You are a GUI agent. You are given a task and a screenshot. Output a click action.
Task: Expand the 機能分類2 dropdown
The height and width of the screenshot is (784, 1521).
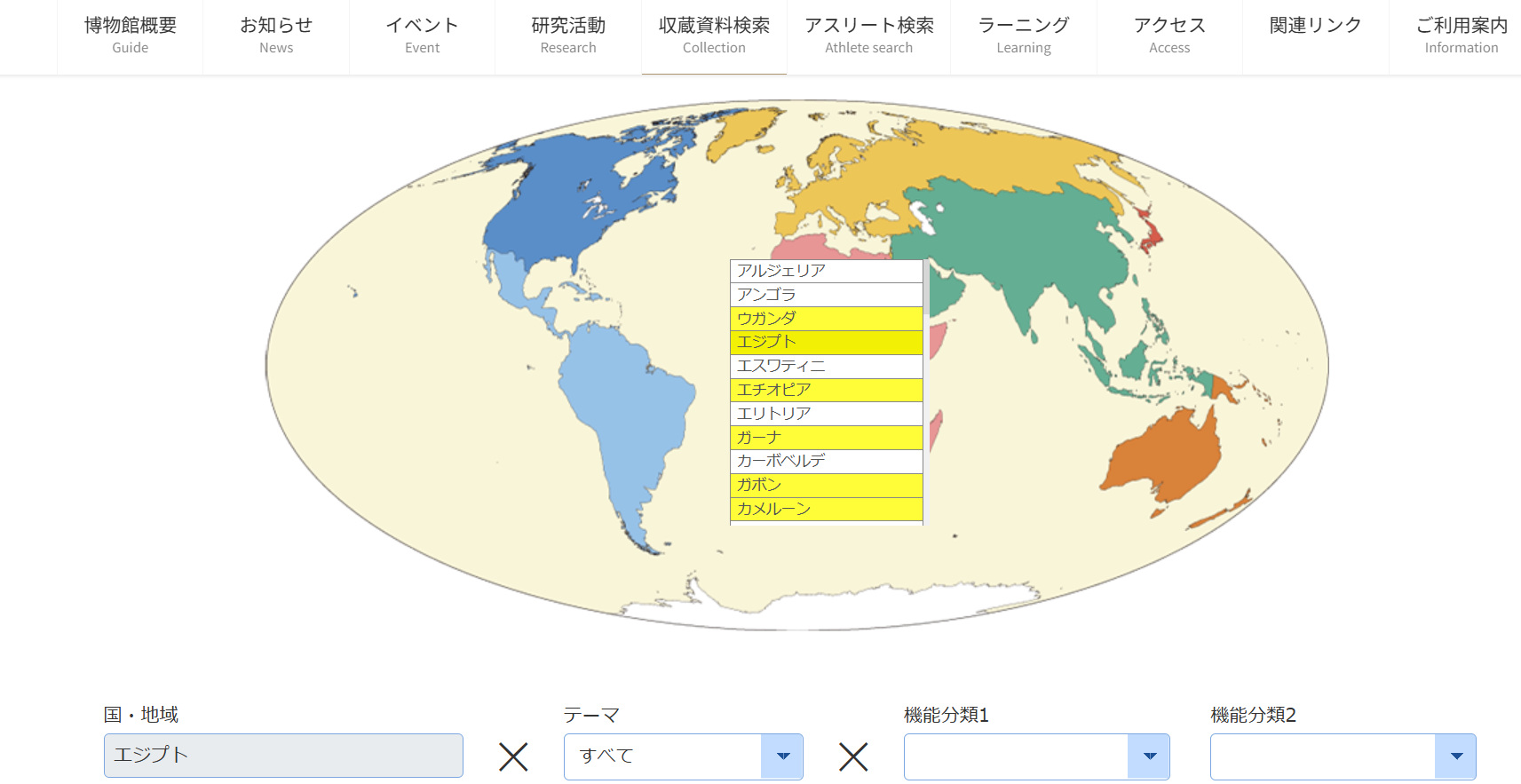(x=1343, y=756)
